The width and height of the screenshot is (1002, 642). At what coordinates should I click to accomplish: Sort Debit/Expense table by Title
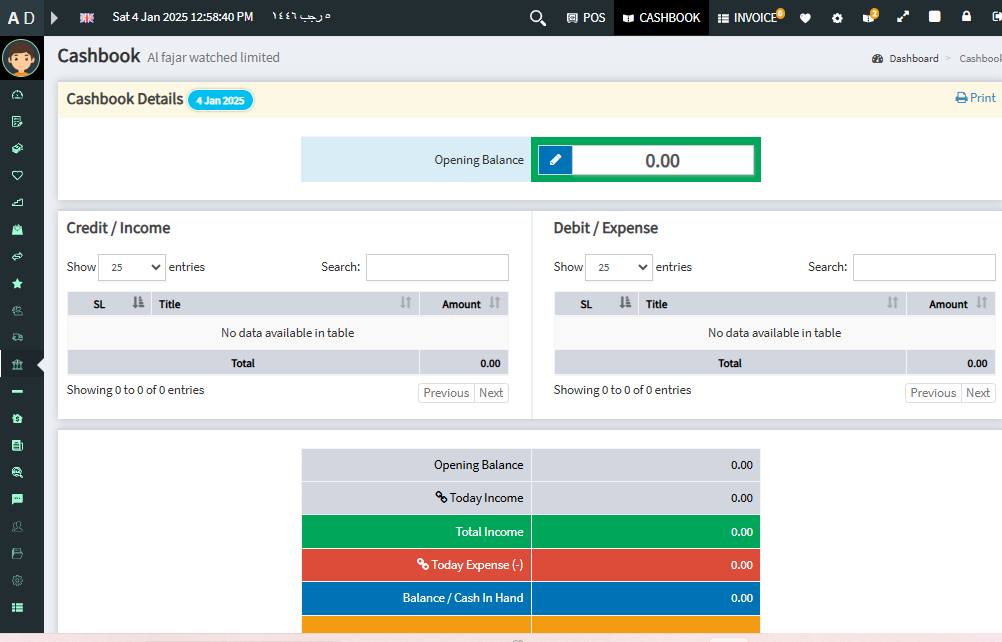pos(772,303)
